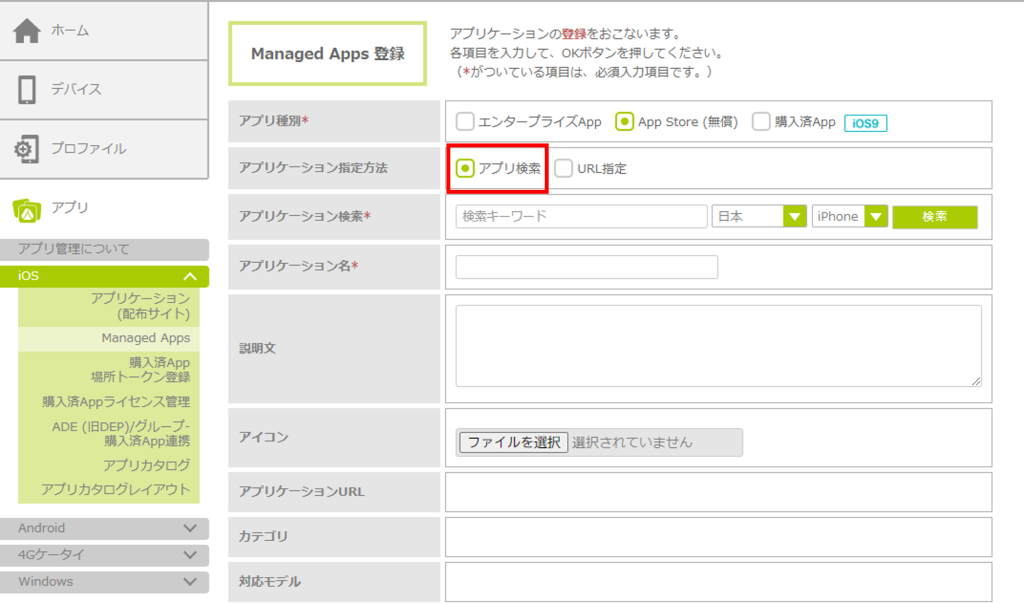The image size is (1024, 603).
Task: Click the ファイルを選択 button
Action: pos(513,442)
